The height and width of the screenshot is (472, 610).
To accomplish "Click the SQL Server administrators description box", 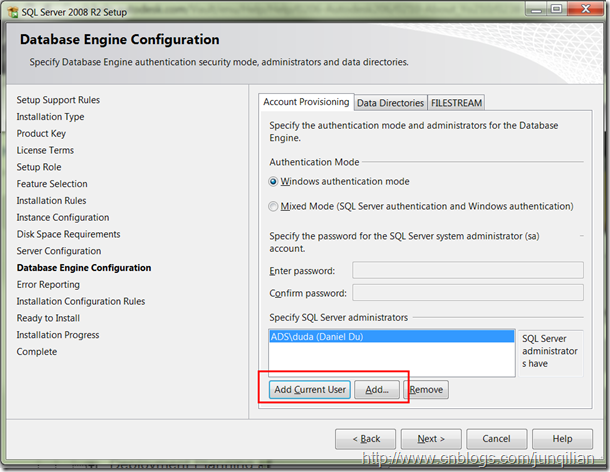I will tap(550, 353).
